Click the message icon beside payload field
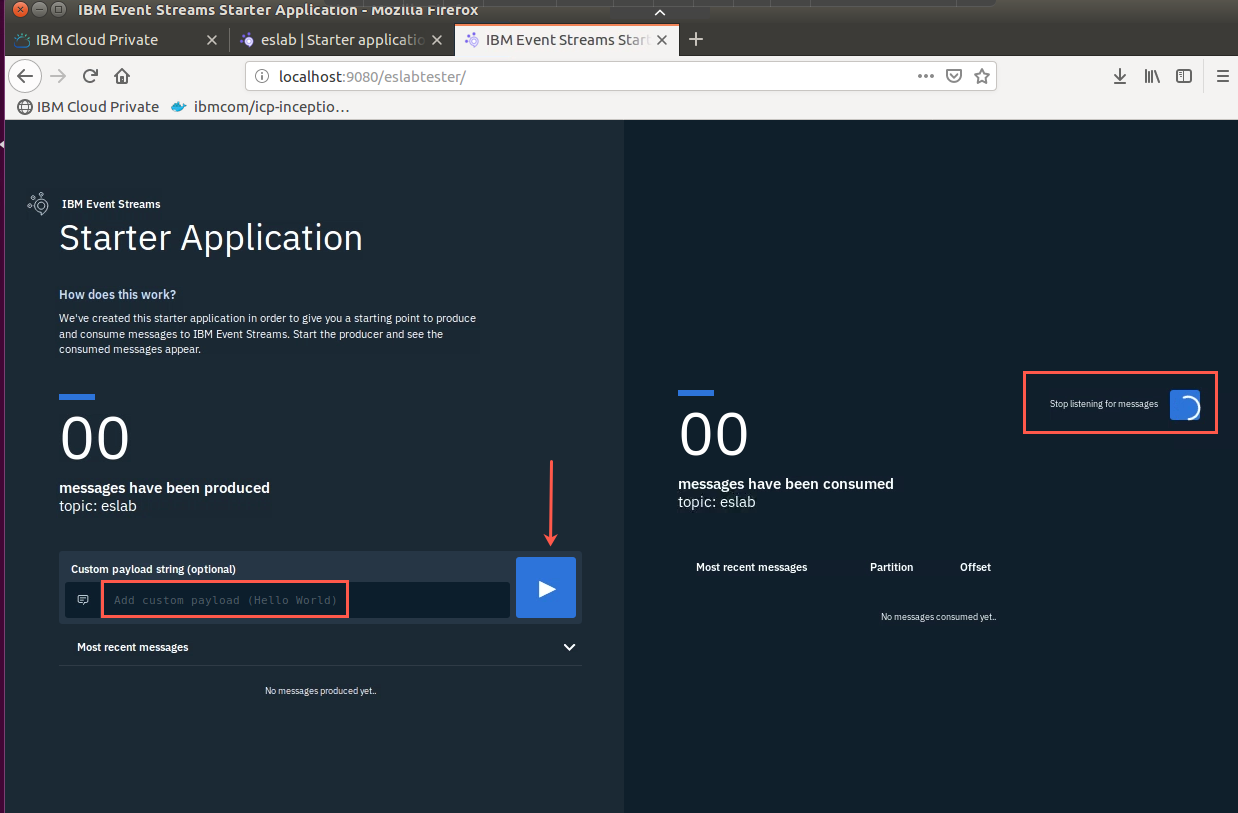Screen dimensions: 1238x813 click(x=83, y=600)
